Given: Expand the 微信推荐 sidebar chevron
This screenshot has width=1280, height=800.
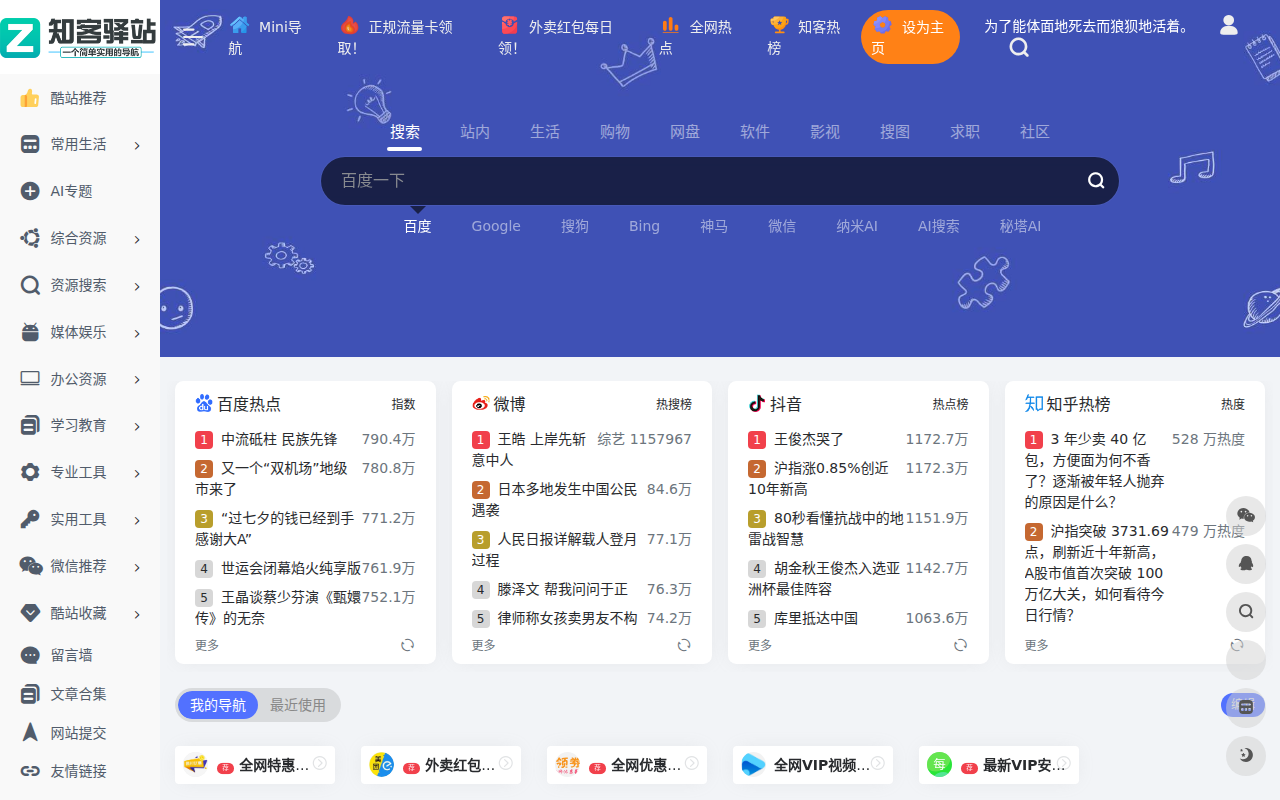Looking at the screenshot, I should (137, 567).
